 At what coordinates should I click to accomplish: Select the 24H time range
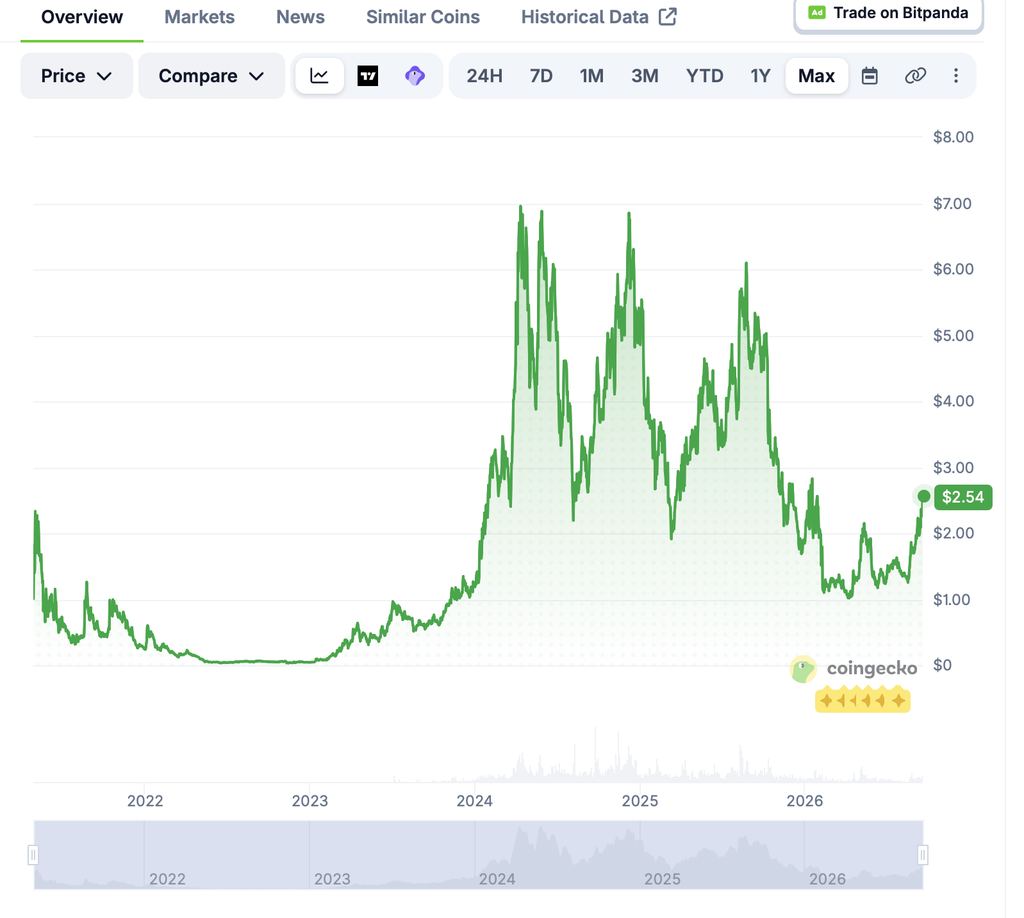point(484,76)
